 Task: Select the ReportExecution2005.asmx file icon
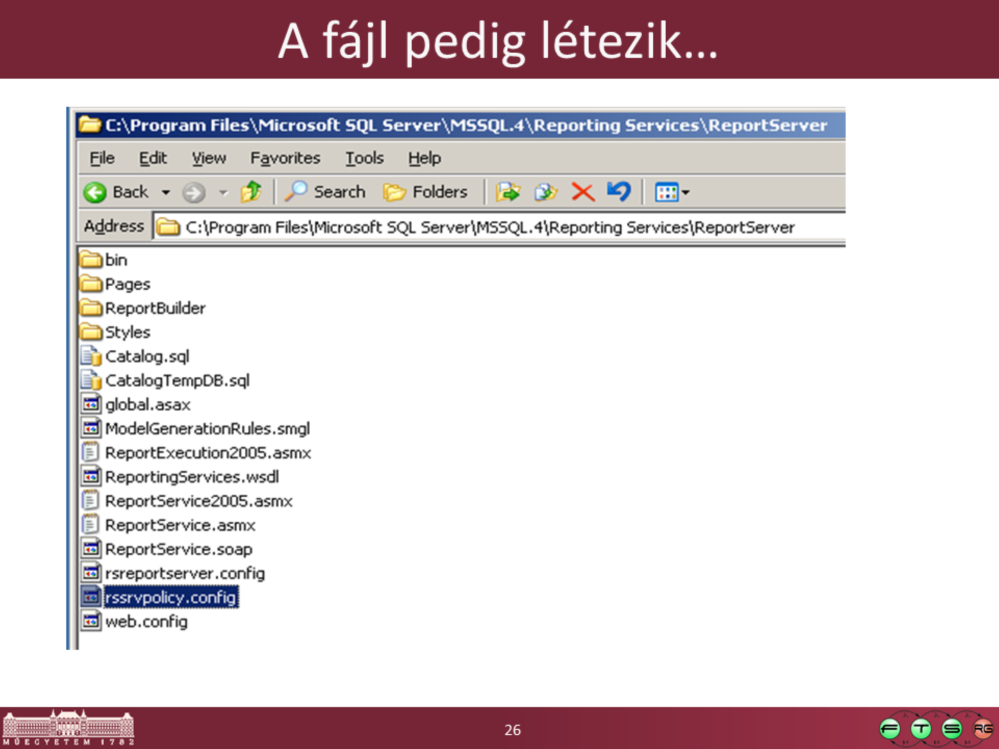pyautogui.click(x=90, y=452)
